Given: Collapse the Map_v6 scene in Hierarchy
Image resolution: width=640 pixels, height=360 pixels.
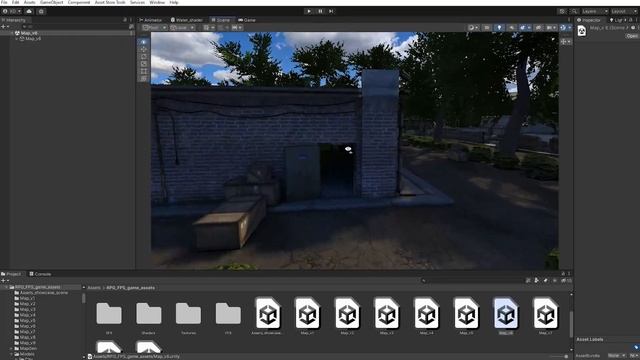Looking at the screenshot, I should [x=12, y=33].
